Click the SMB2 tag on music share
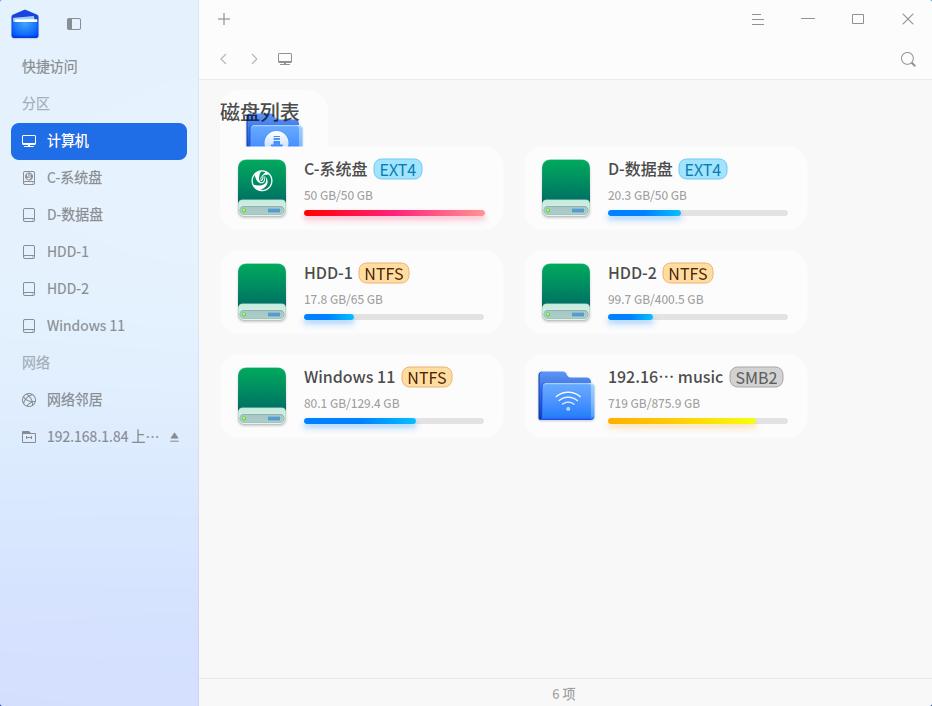This screenshot has width=932, height=706. (756, 378)
